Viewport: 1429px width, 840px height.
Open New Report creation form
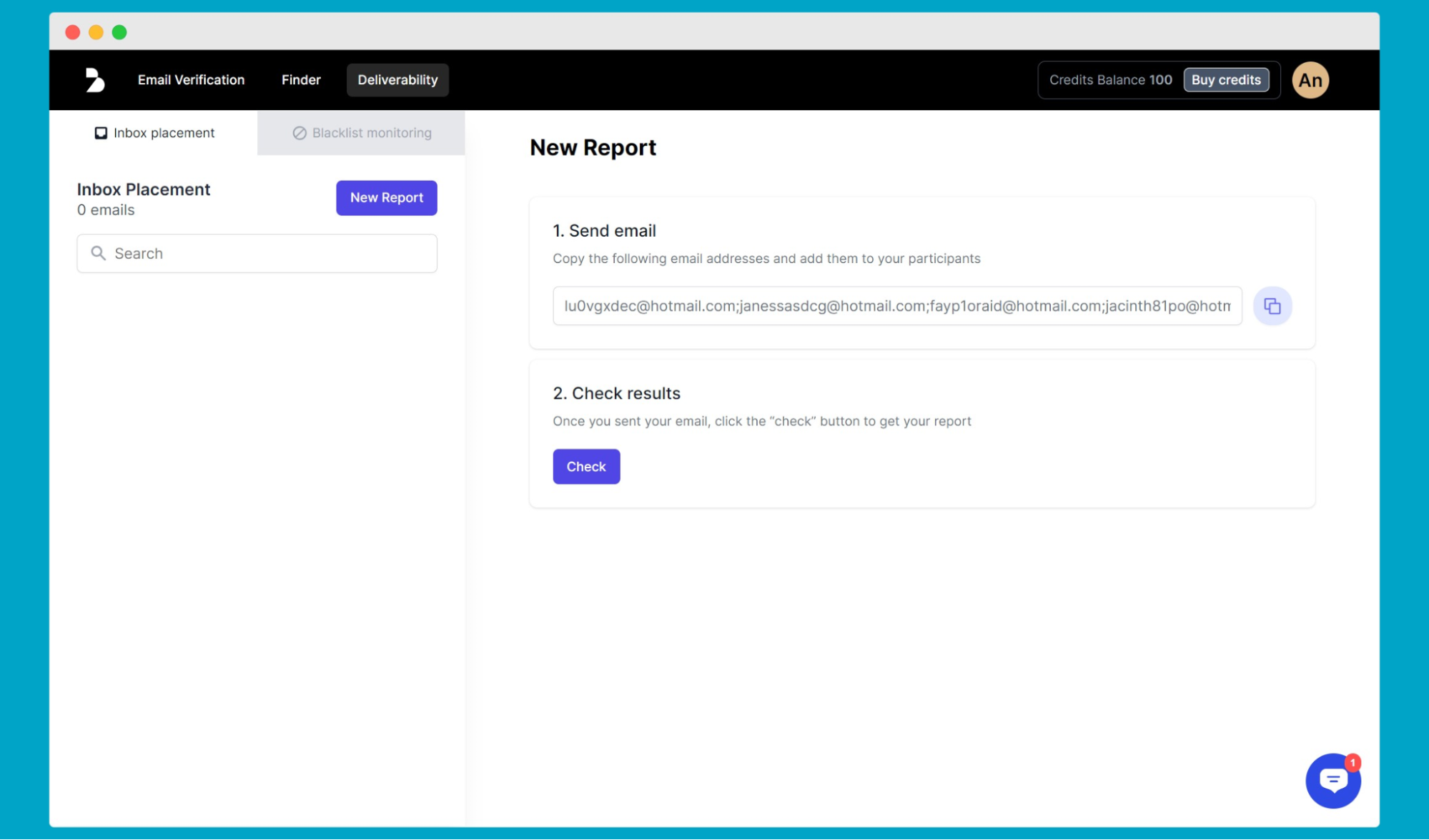[386, 197]
